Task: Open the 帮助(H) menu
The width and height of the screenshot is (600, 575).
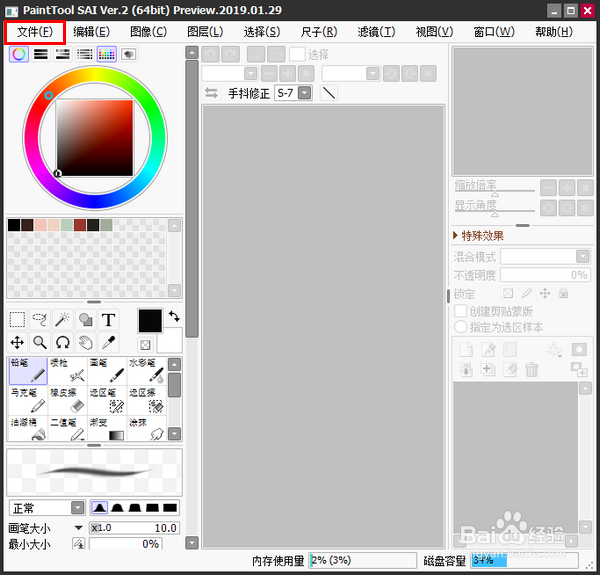Action: pyautogui.click(x=554, y=32)
